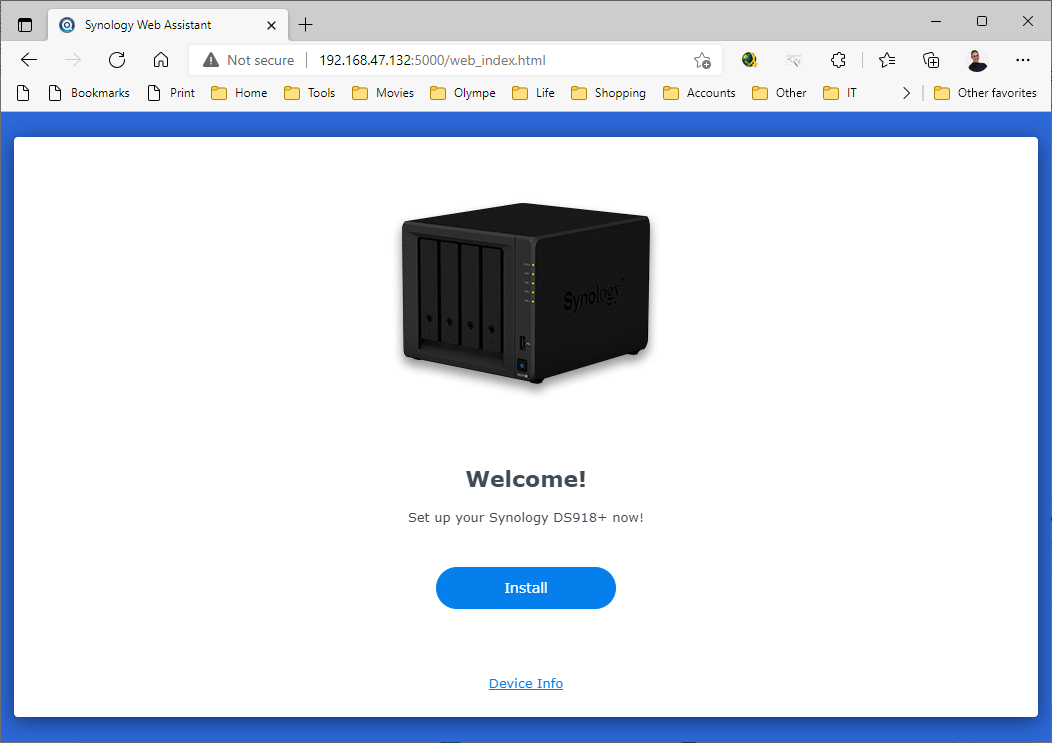Open the Tools bookmarks folder

coord(310,93)
